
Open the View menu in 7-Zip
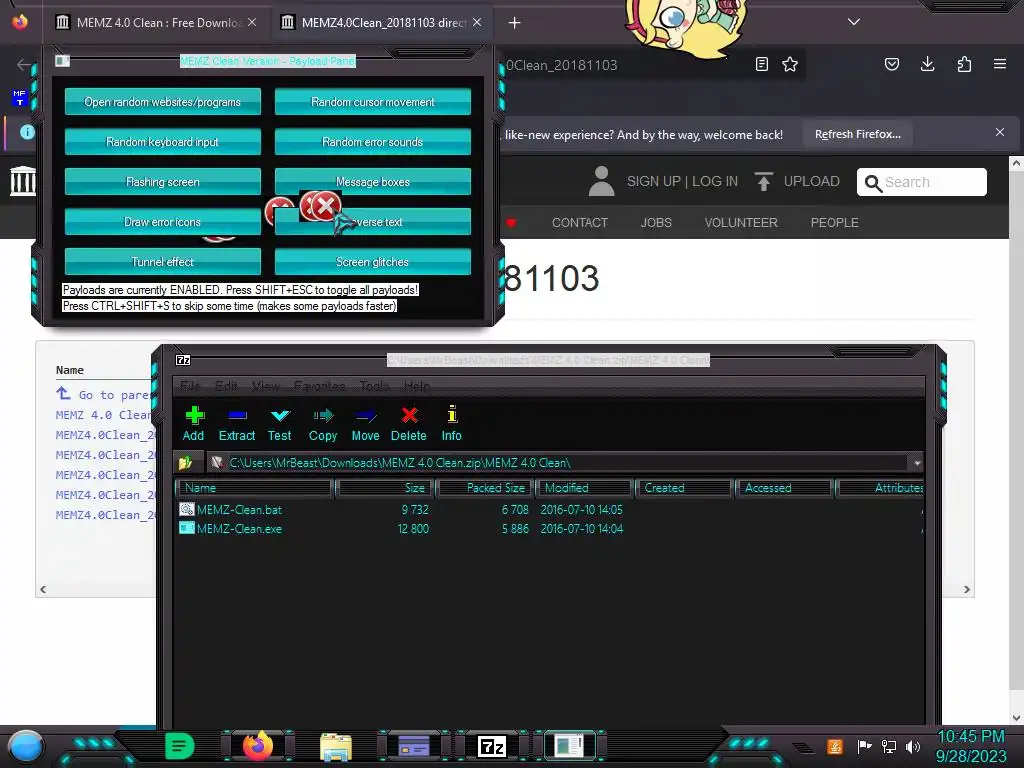[x=265, y=386]
